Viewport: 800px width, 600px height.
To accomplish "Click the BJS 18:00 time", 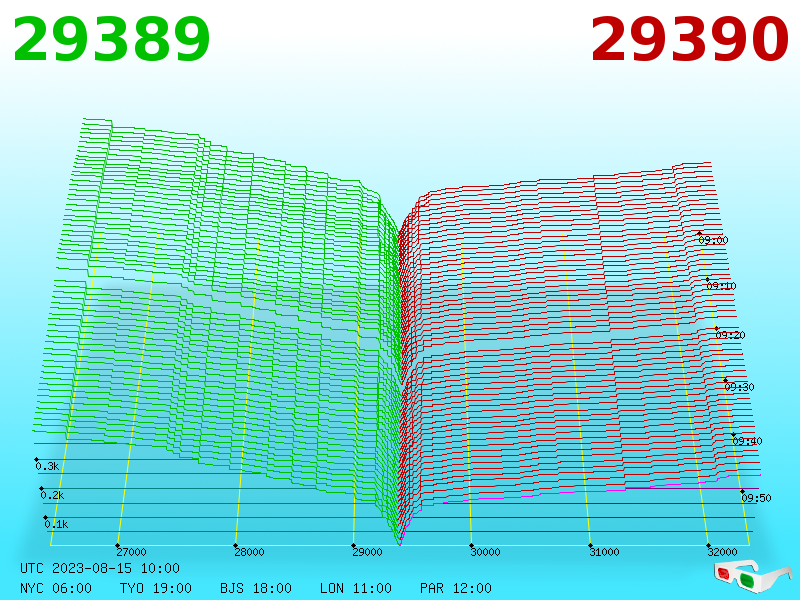I will pyautogui.click(x=256, y=588).
